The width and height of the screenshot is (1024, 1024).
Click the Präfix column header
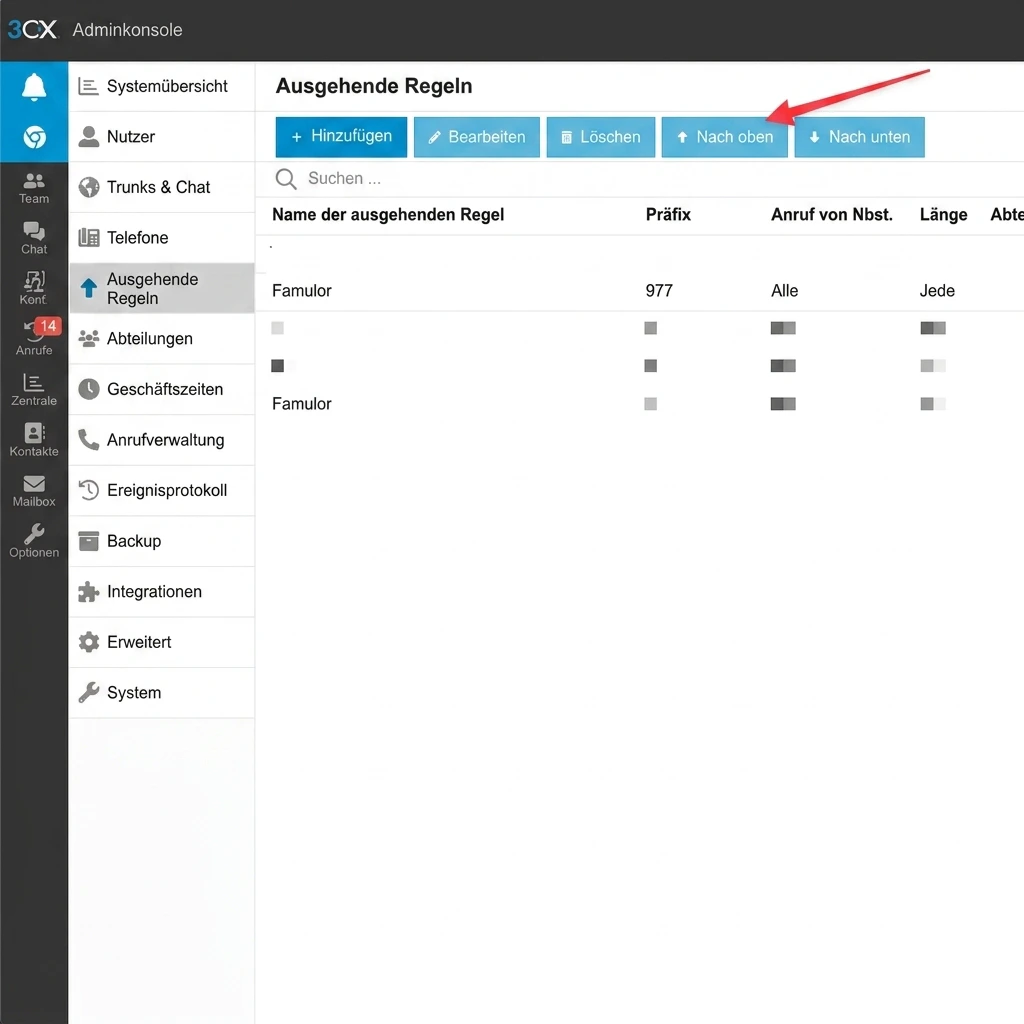(x=668, y=215)
